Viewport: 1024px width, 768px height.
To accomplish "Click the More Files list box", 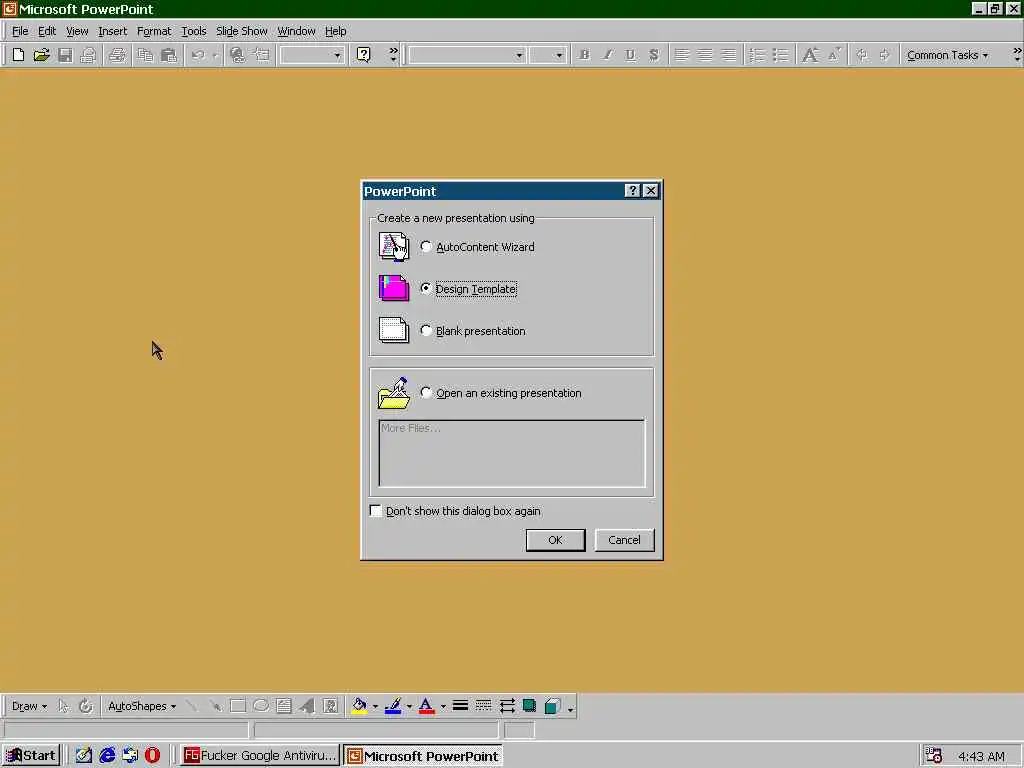I will coord(511,453).
